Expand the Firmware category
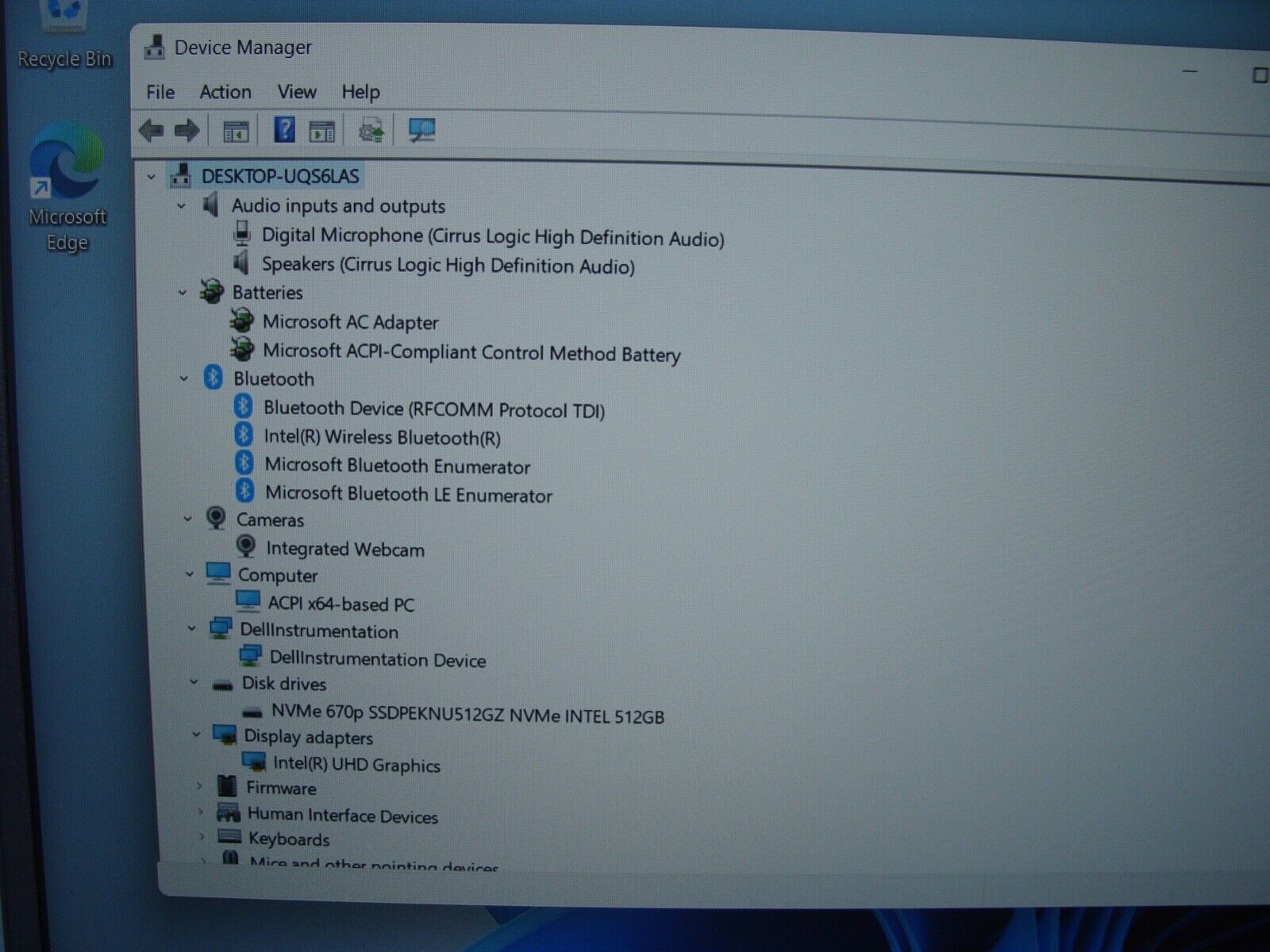 [199, 787]
